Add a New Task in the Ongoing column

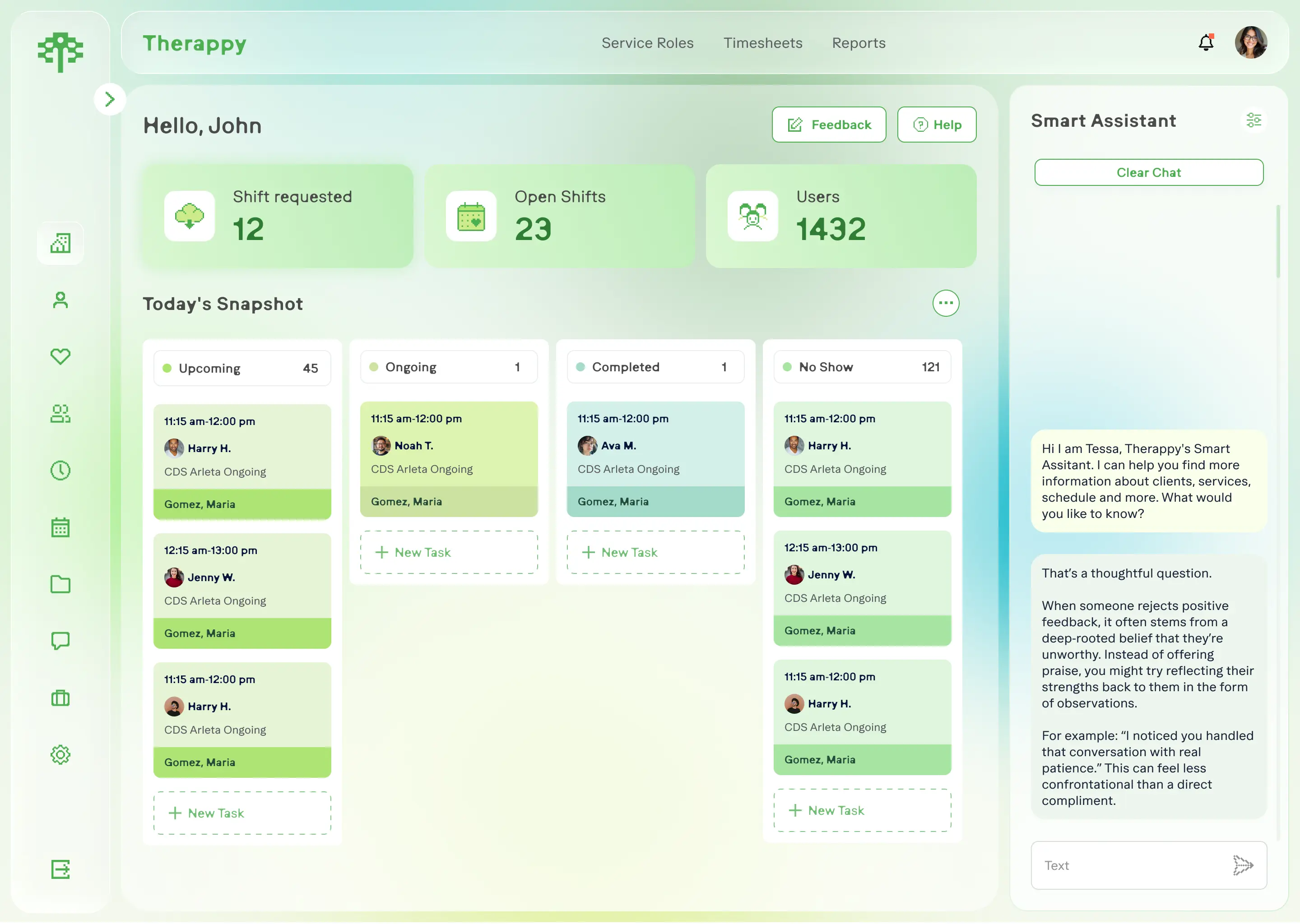coord(449,552)
